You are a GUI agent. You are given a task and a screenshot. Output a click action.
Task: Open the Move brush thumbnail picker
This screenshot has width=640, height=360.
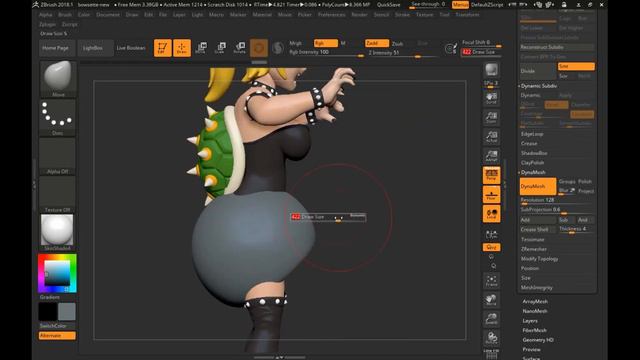pos(58,78)
